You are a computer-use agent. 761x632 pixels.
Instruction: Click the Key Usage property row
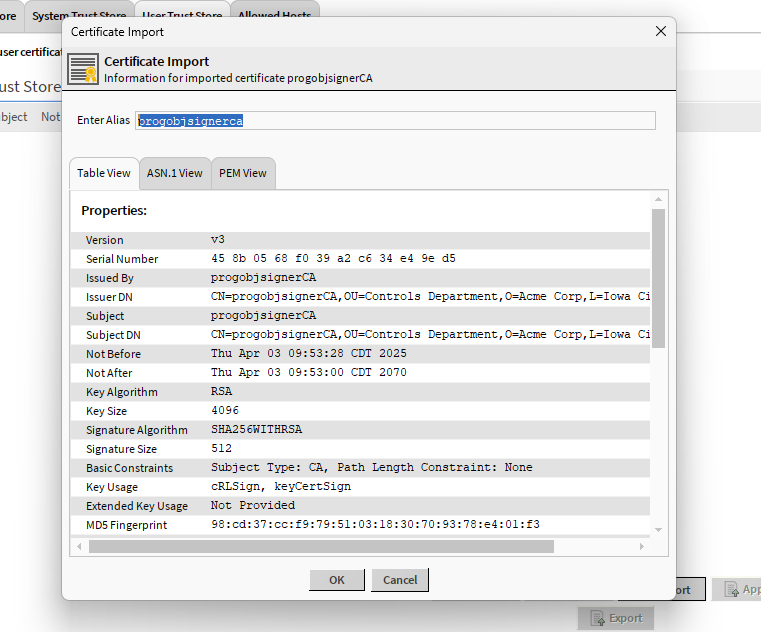(360, 487)
